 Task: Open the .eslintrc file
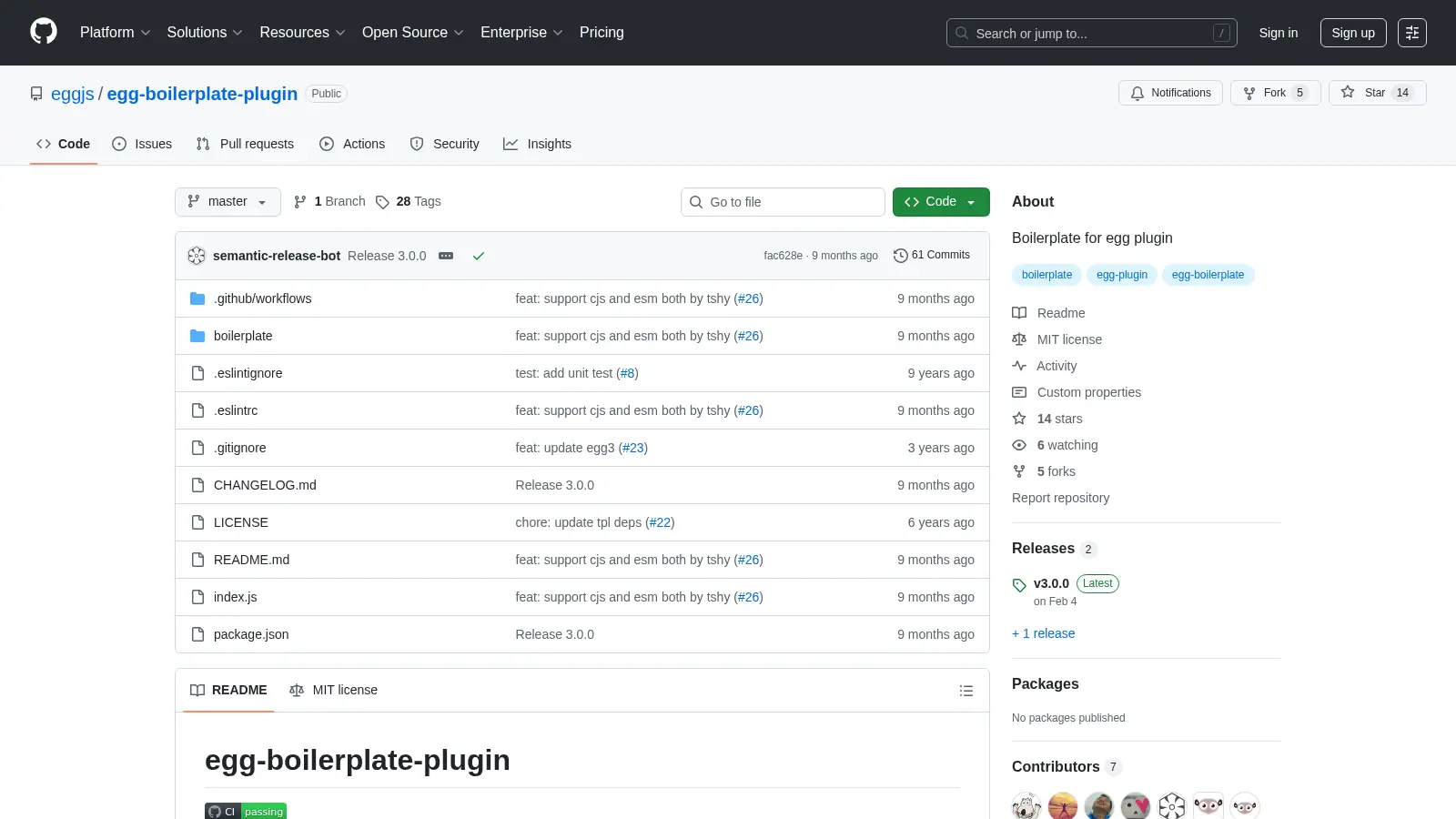[236, 410]
